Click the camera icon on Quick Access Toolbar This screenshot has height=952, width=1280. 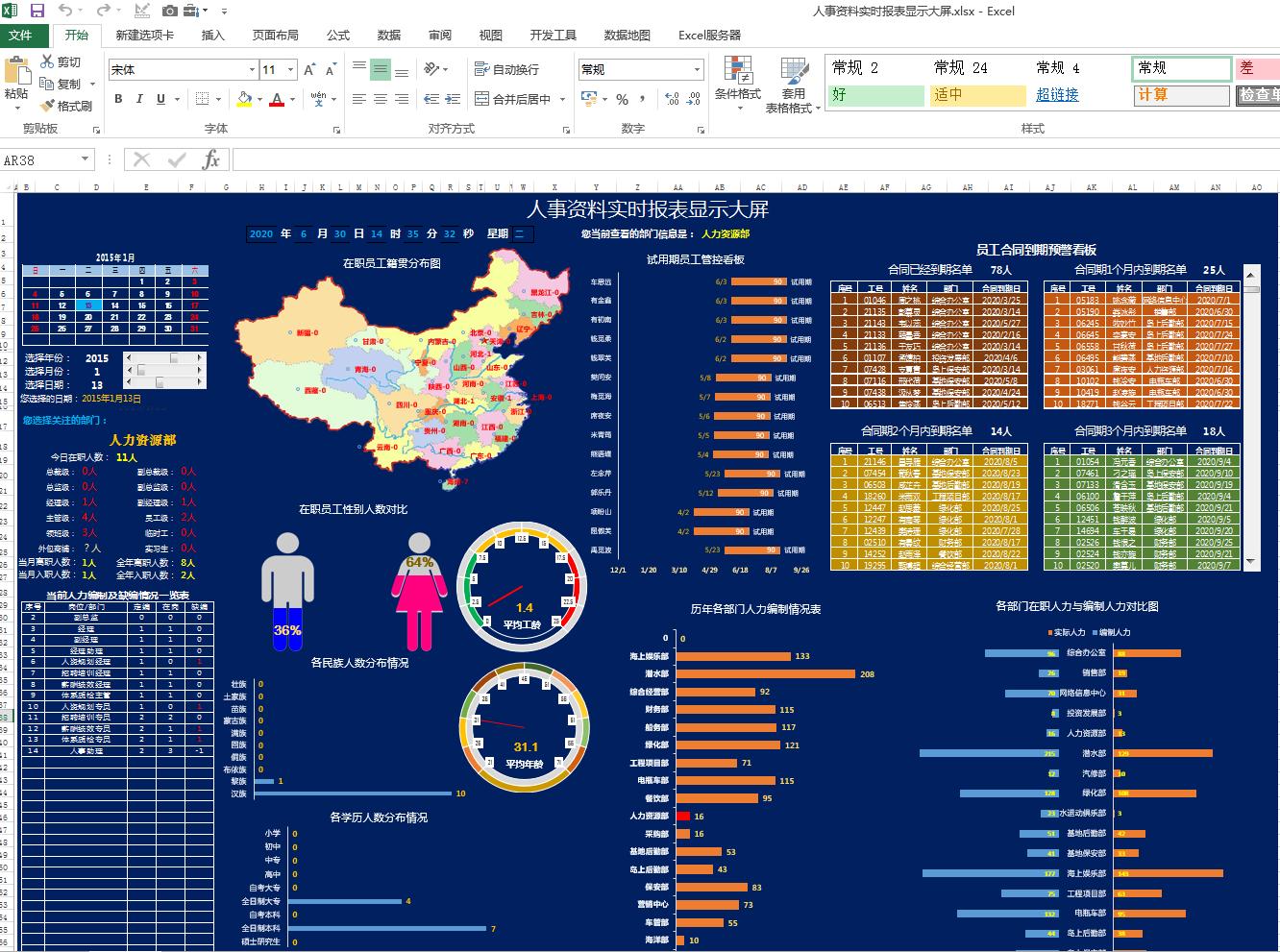(170, 9)
